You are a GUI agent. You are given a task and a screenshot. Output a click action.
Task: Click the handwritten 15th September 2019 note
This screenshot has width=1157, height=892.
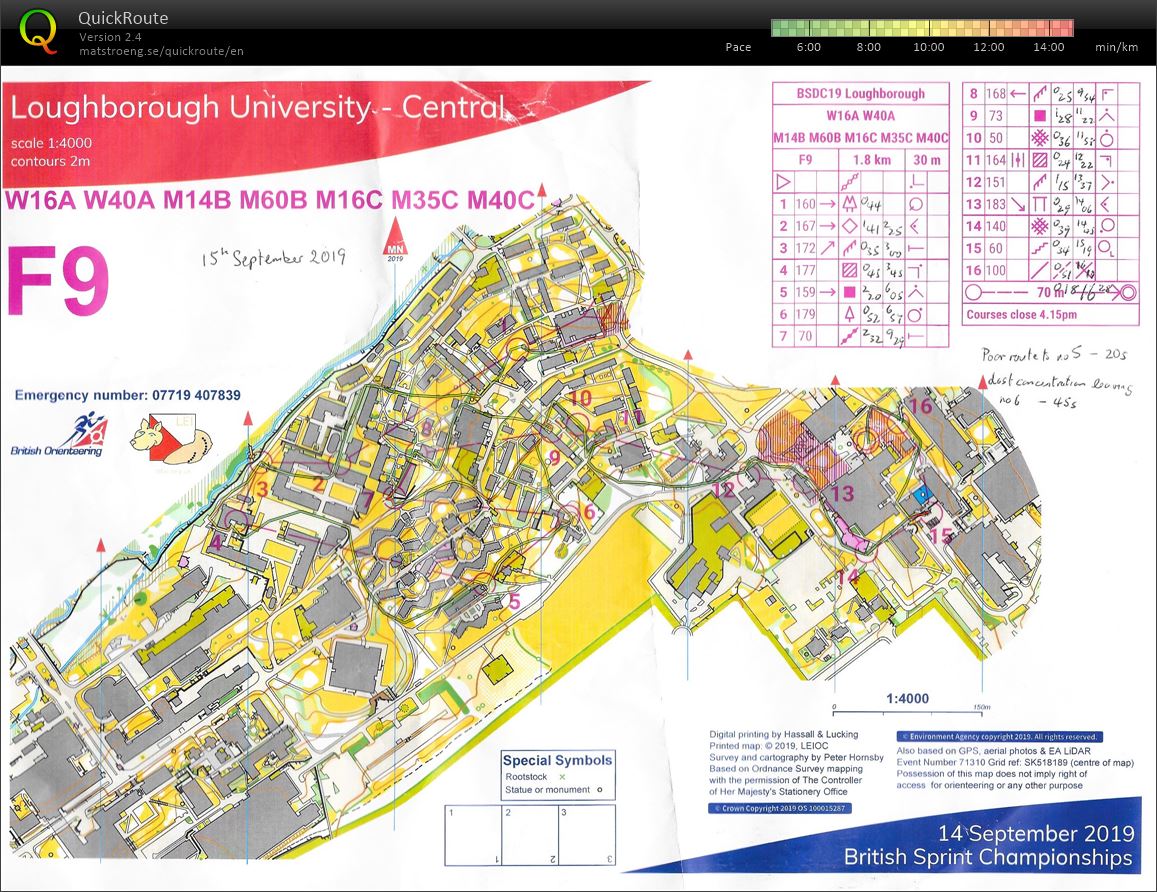(x=274, y=257)
